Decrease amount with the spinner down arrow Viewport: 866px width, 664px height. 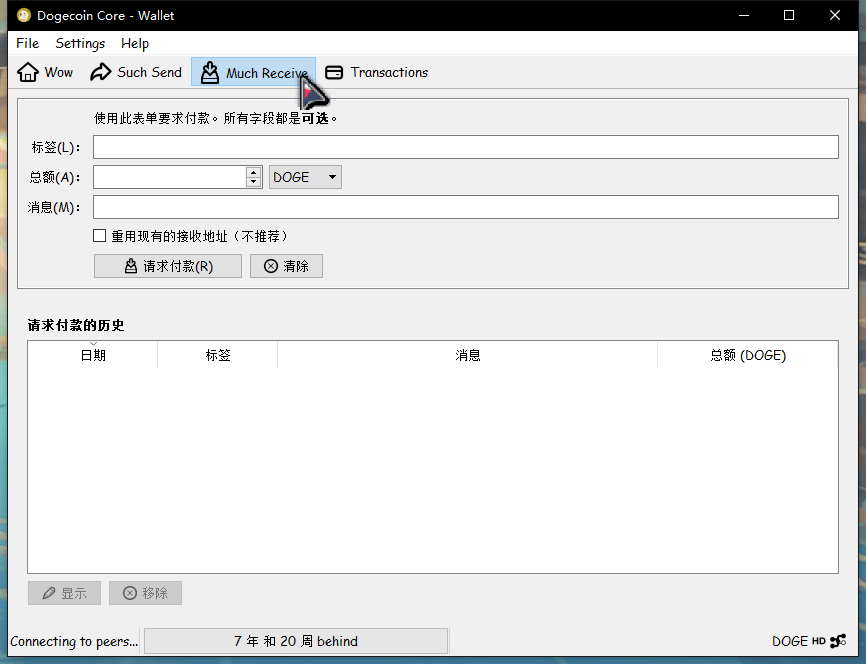254,182
